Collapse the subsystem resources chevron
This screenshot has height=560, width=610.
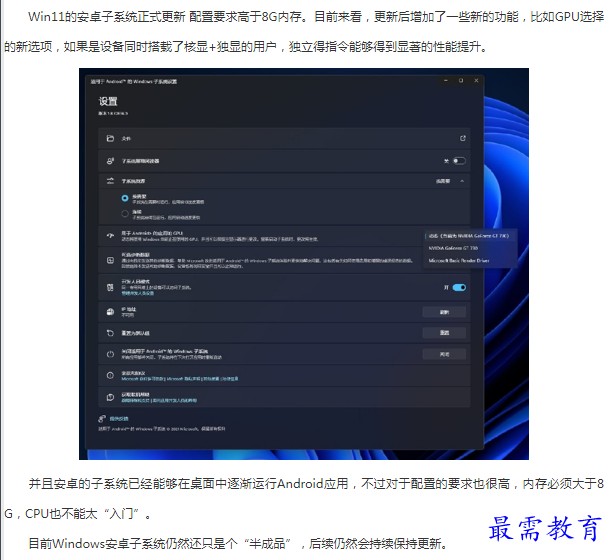(462, 181)
